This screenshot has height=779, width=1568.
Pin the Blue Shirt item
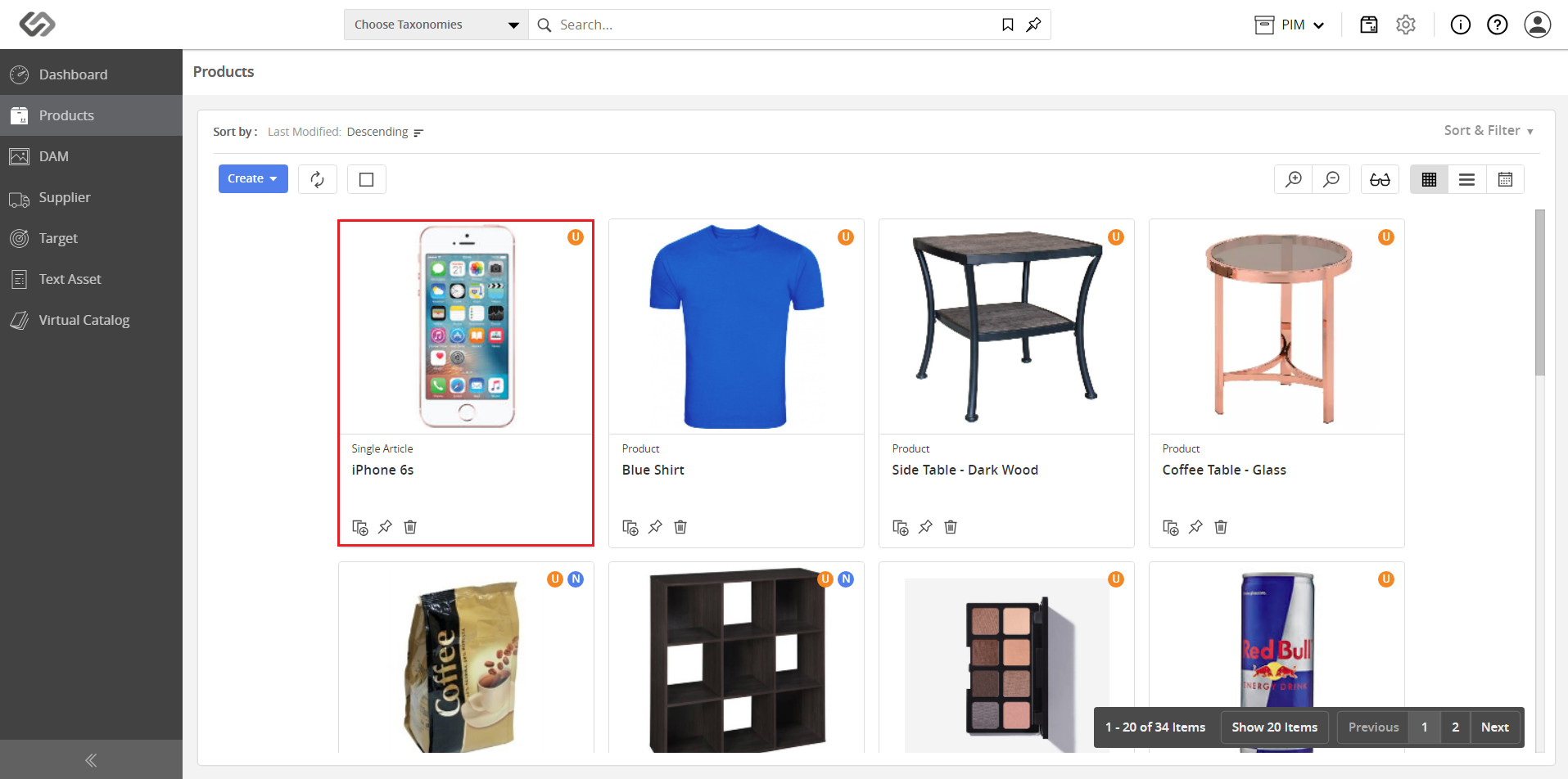pos(655,527)
